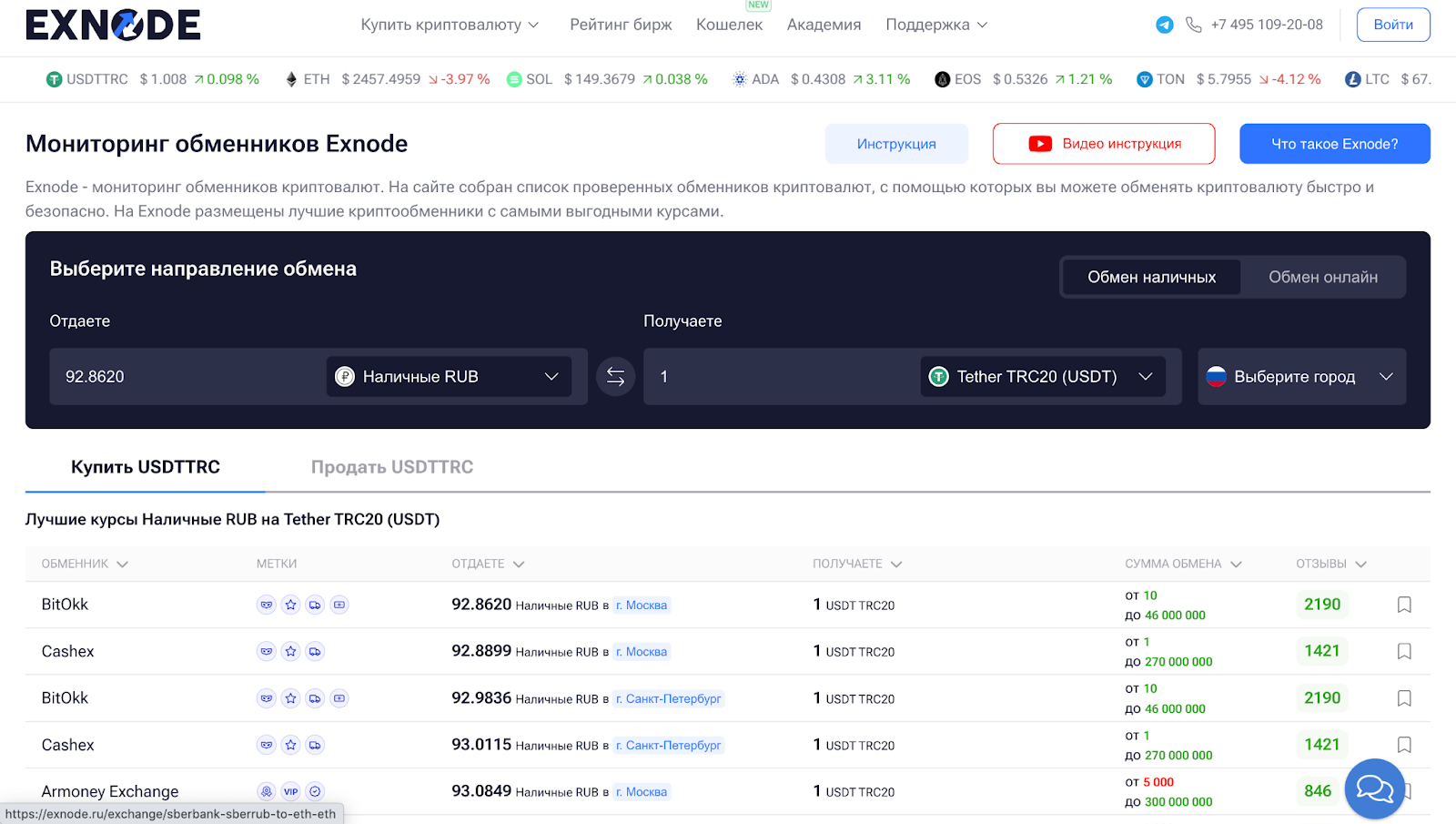
Task: Sort table by СУММА ОБМЕНА column
Action: [x=1183, y=564]
